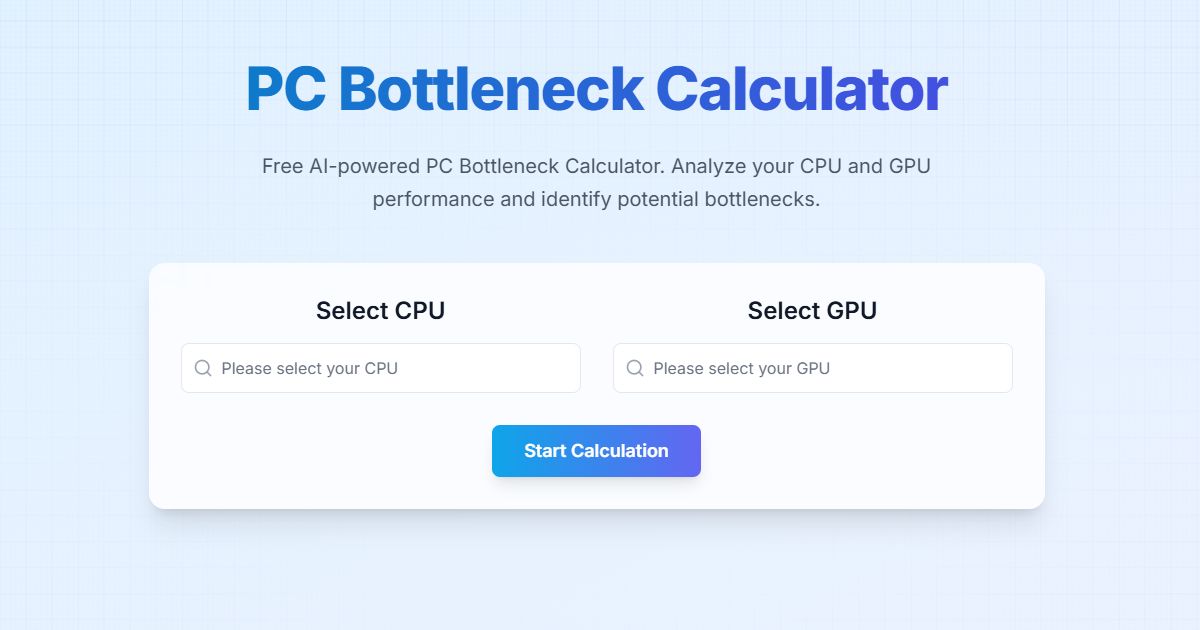Image resolution: width=1200 pixels, height=630 pixels.
Task: Select the search icon beside 'Please select your CPU'
Action: pos(204,368)
